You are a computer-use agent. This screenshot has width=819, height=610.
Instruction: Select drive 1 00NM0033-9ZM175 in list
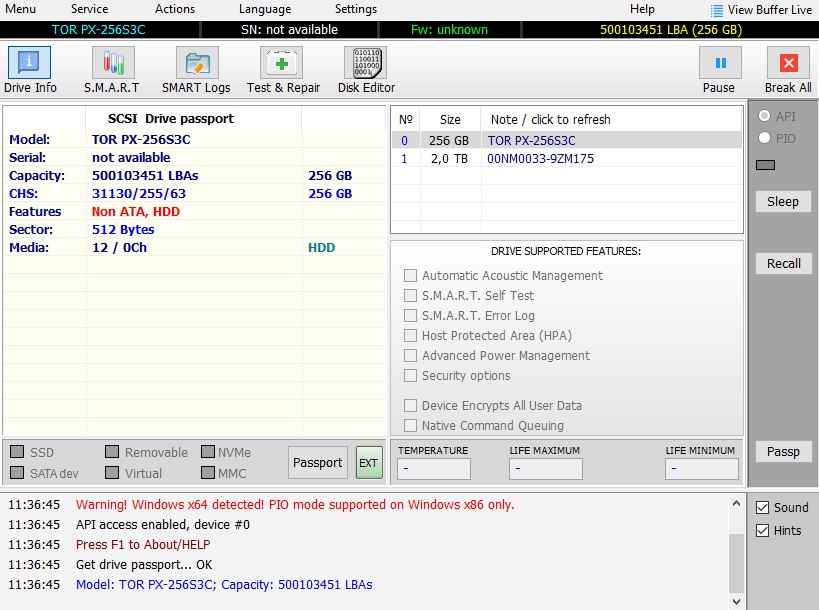(x=540, y=159)
